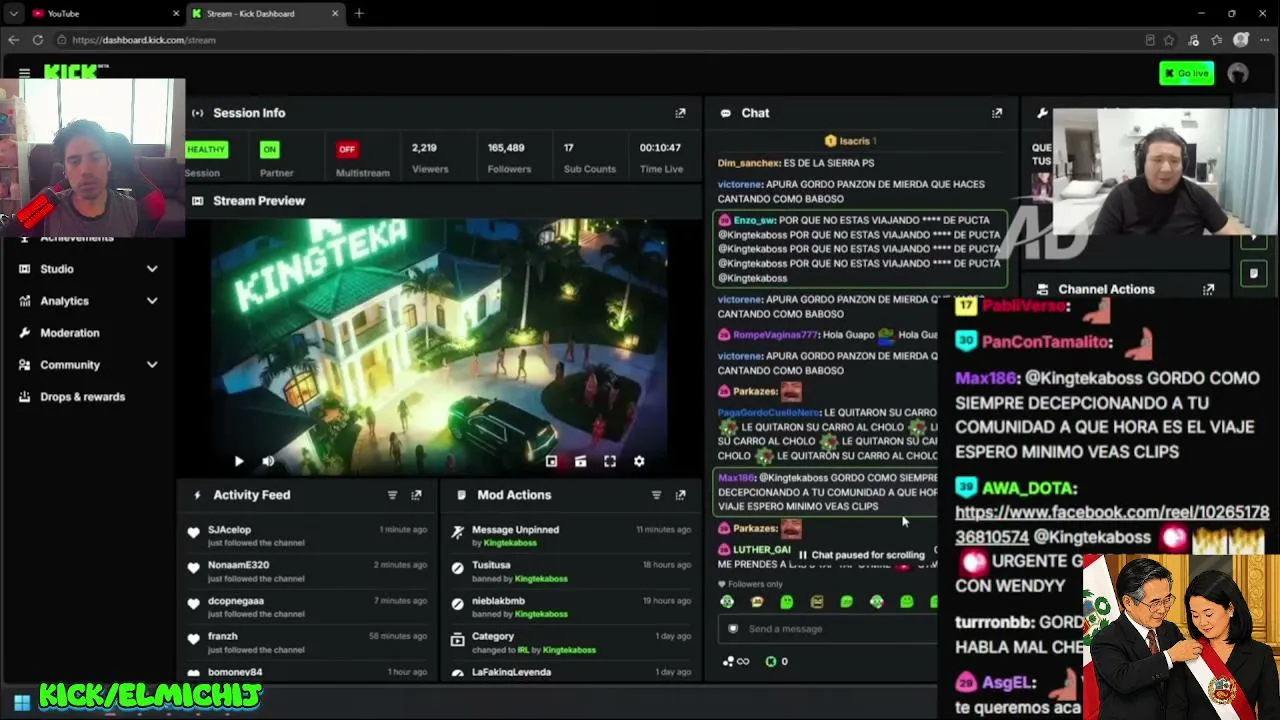Open the Community menu item

[x=70, y=365]
